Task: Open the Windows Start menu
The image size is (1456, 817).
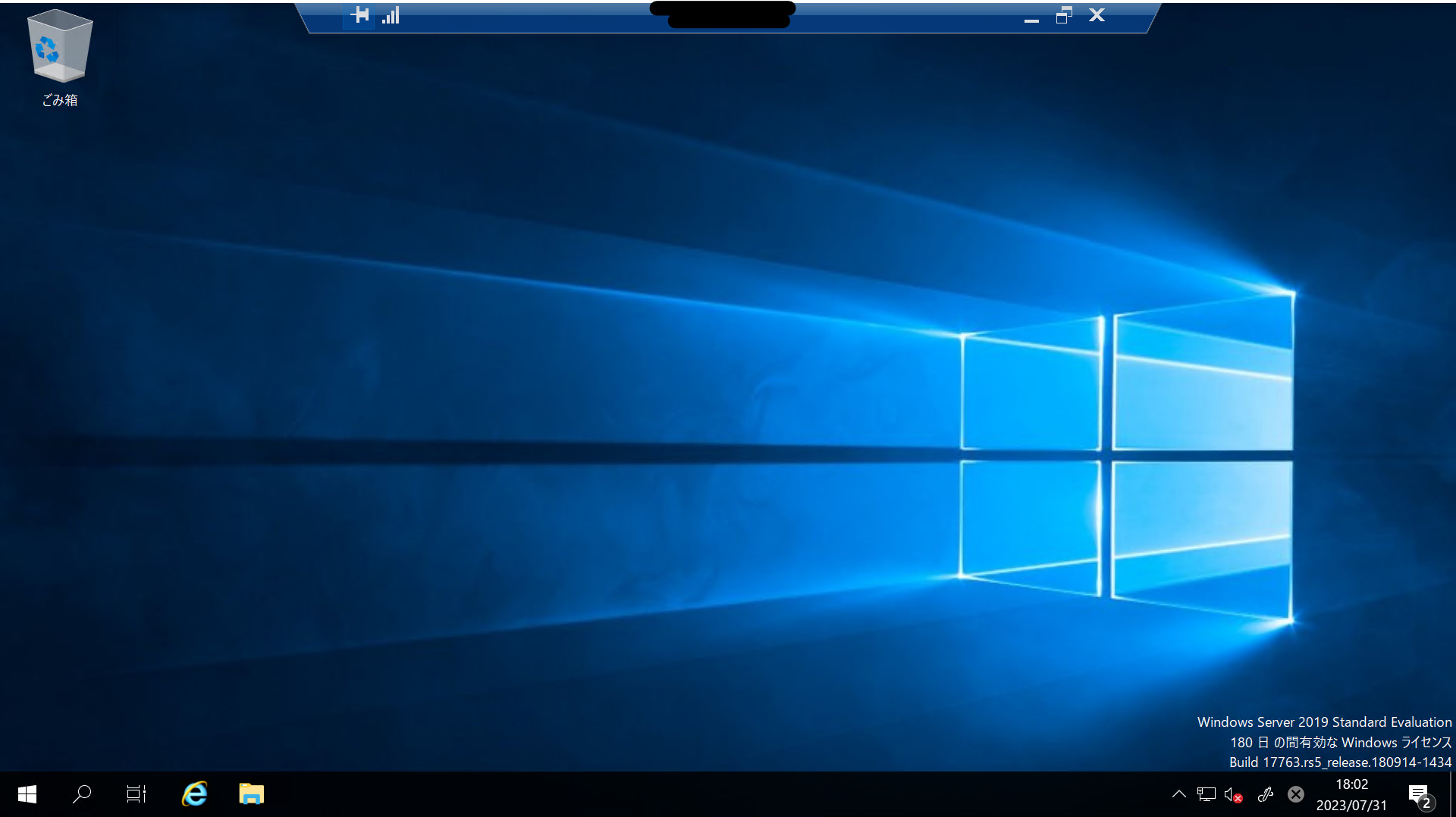Action: pyautogui.click(x=27, y=794)
